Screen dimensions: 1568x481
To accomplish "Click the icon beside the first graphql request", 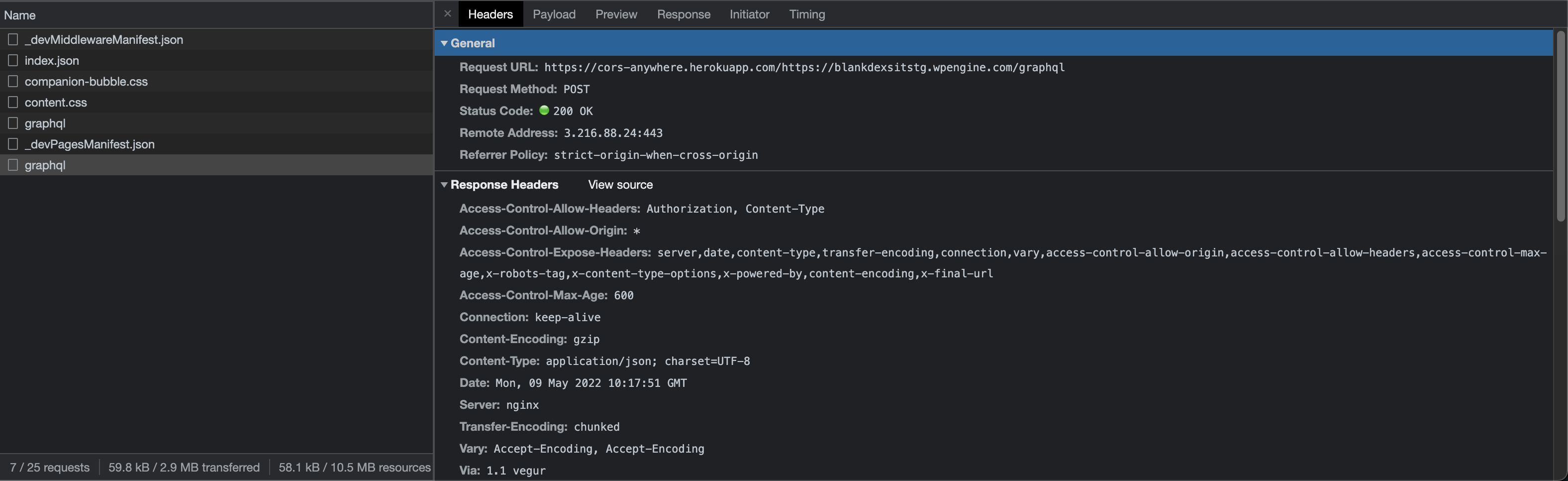I will pyautogui.click(x=13, y=123).
